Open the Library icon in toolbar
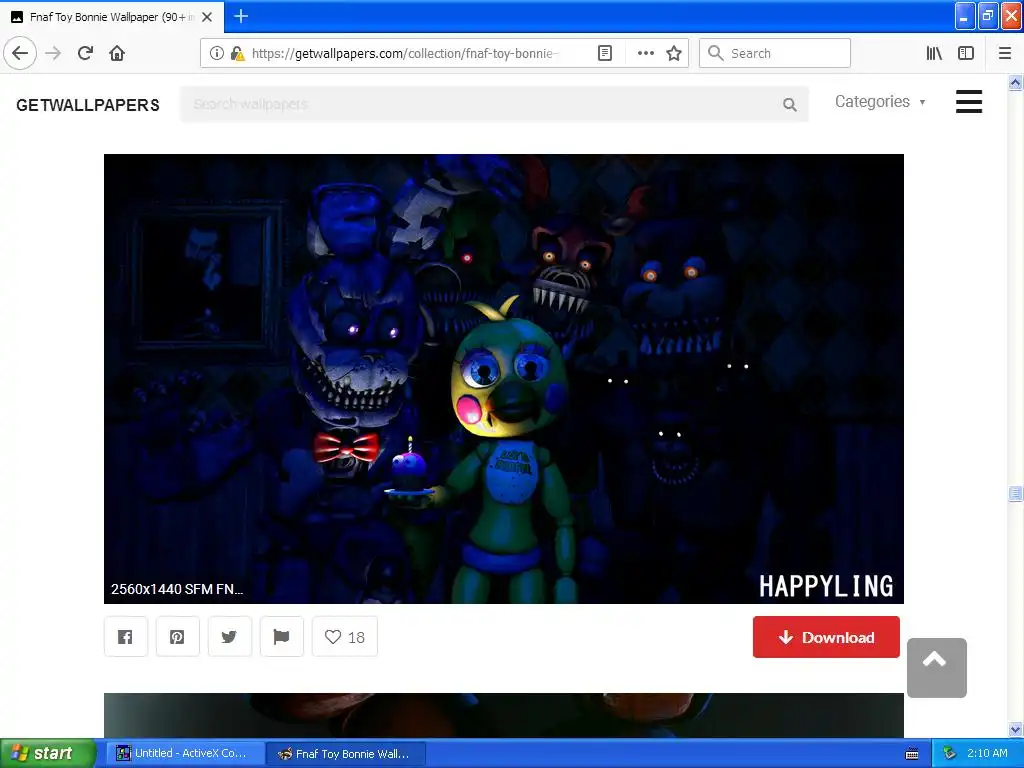This screenshot has height=768, width=1024. coord(934,53)
